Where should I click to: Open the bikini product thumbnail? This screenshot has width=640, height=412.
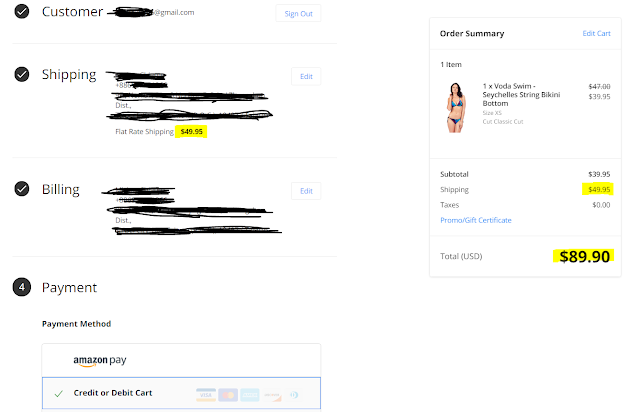(456, 107)
